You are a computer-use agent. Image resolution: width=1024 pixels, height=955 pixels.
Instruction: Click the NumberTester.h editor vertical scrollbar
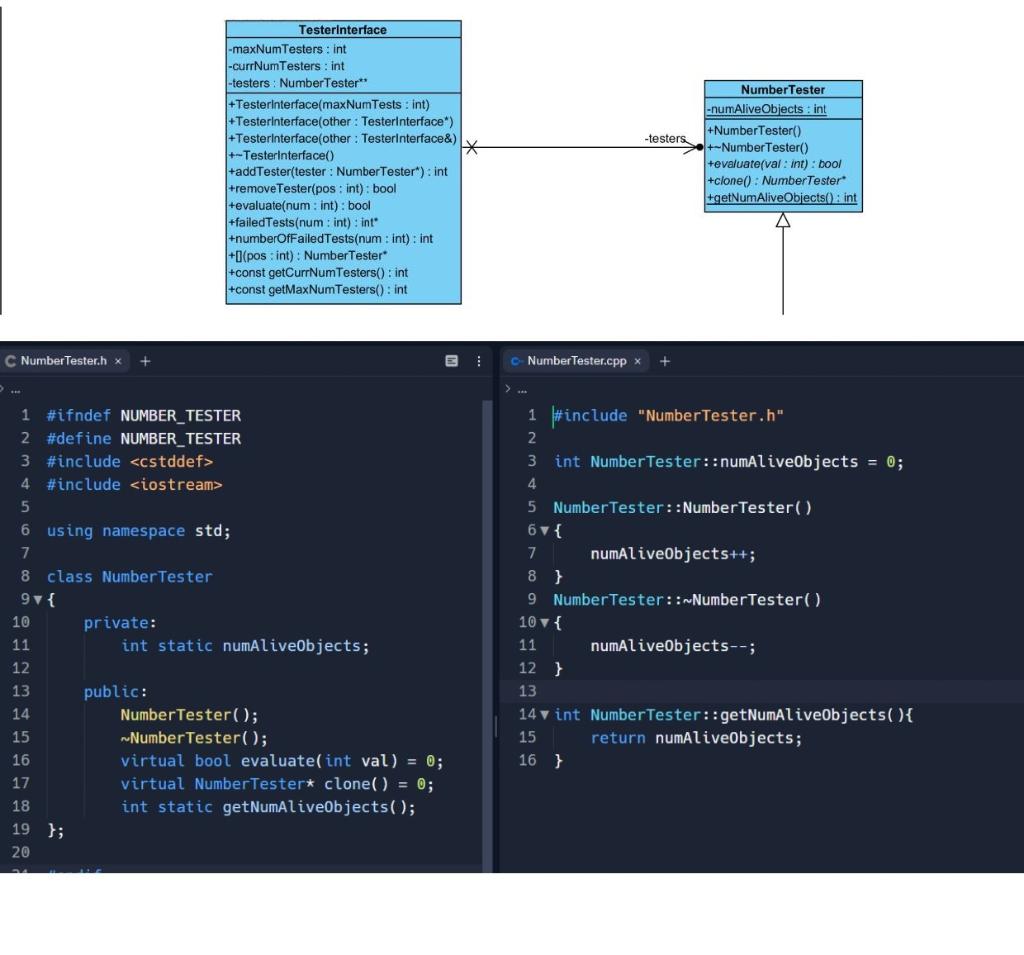(x=487, y=634)
